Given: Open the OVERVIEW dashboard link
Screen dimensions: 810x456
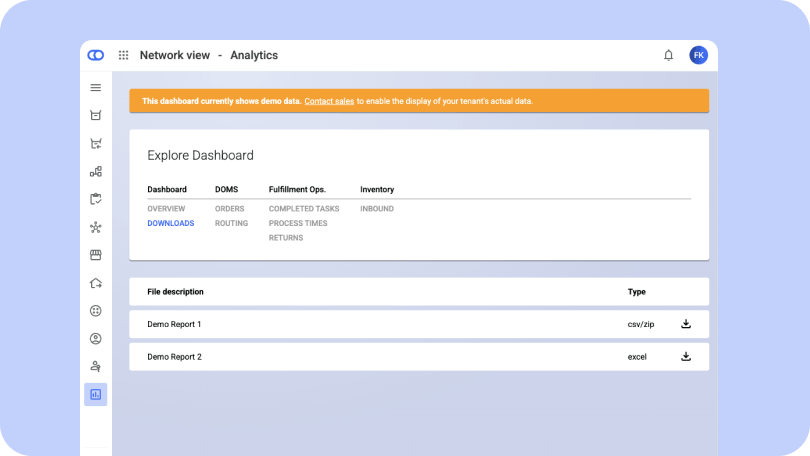Looking at the screenshot, I should pos(166,209).
